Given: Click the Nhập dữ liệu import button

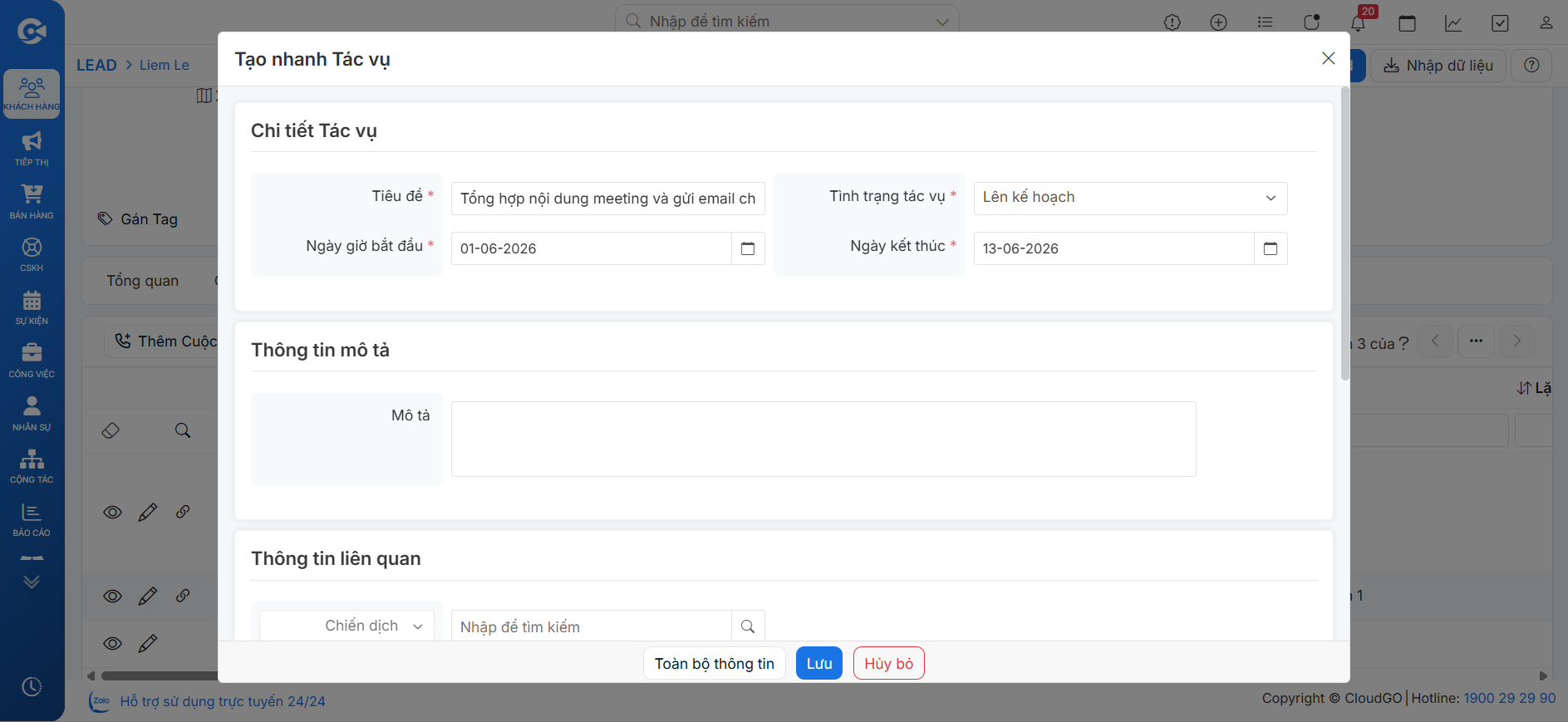Looking at the screenshot, I should pyautogui.click(x=1438, y=66).
